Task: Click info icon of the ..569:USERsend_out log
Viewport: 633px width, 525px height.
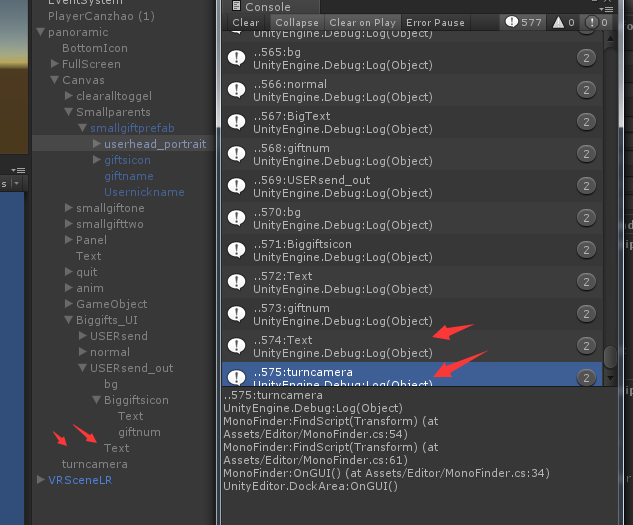Action: coord(237,185)
